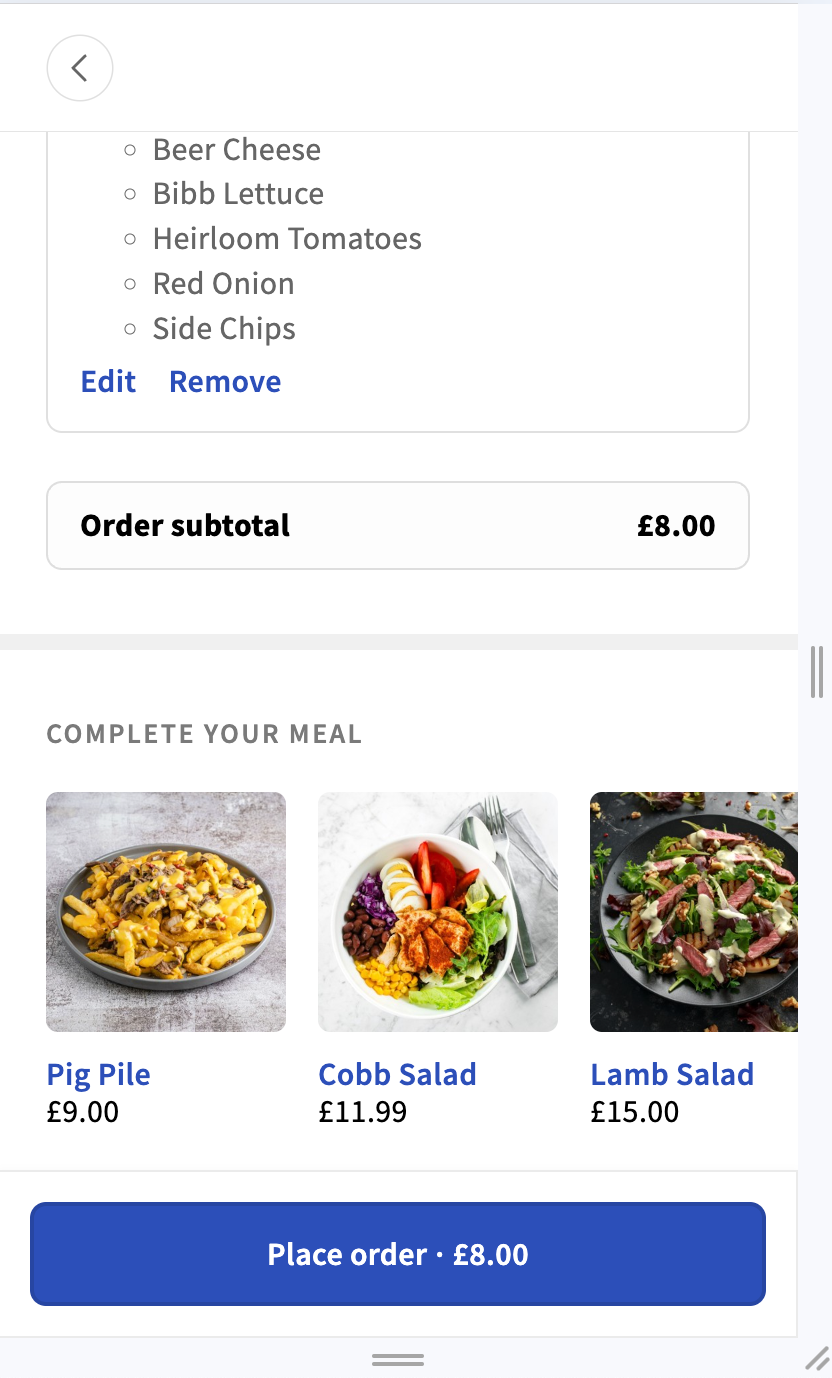832x1378 pixels.
Task: Click the £8.00 subtotal amount
Action: pyautogui.click(x=676, y=526)
